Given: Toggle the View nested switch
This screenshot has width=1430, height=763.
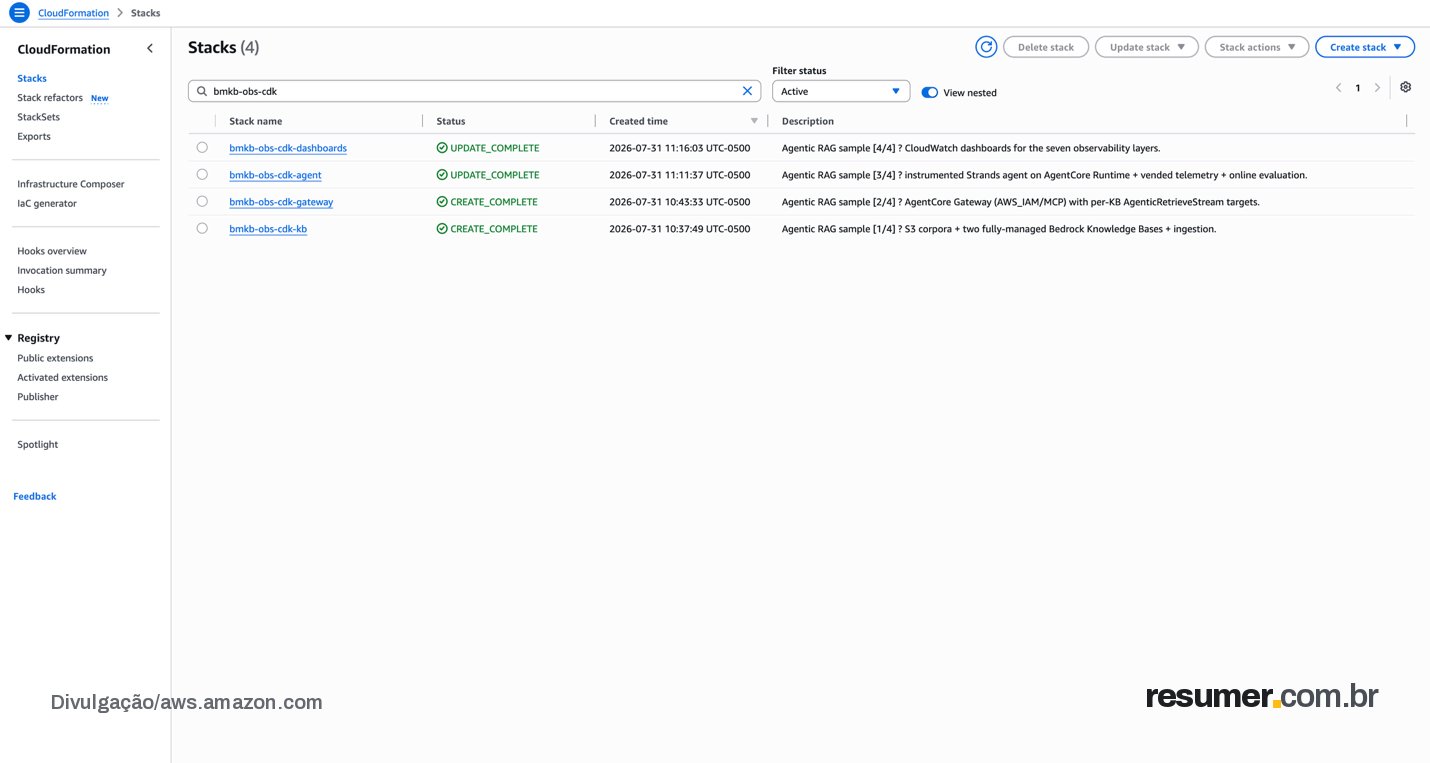Looking at the screenshot, I should (x=930, y=92).
